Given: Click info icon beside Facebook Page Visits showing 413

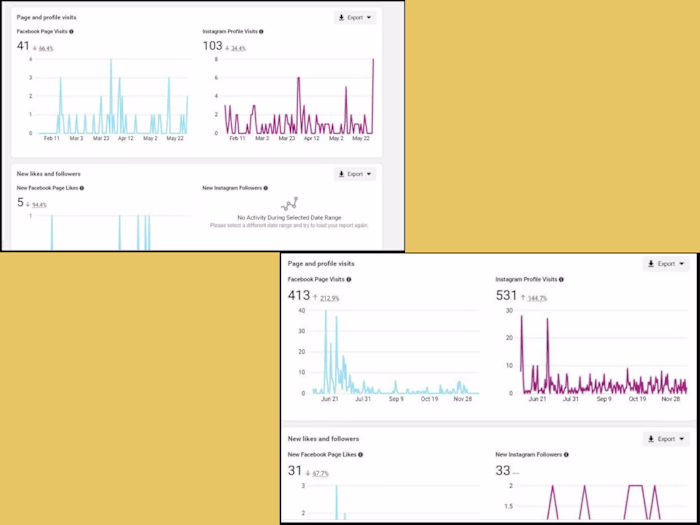Looking at the screenshot, I should [x=349, y=279].
